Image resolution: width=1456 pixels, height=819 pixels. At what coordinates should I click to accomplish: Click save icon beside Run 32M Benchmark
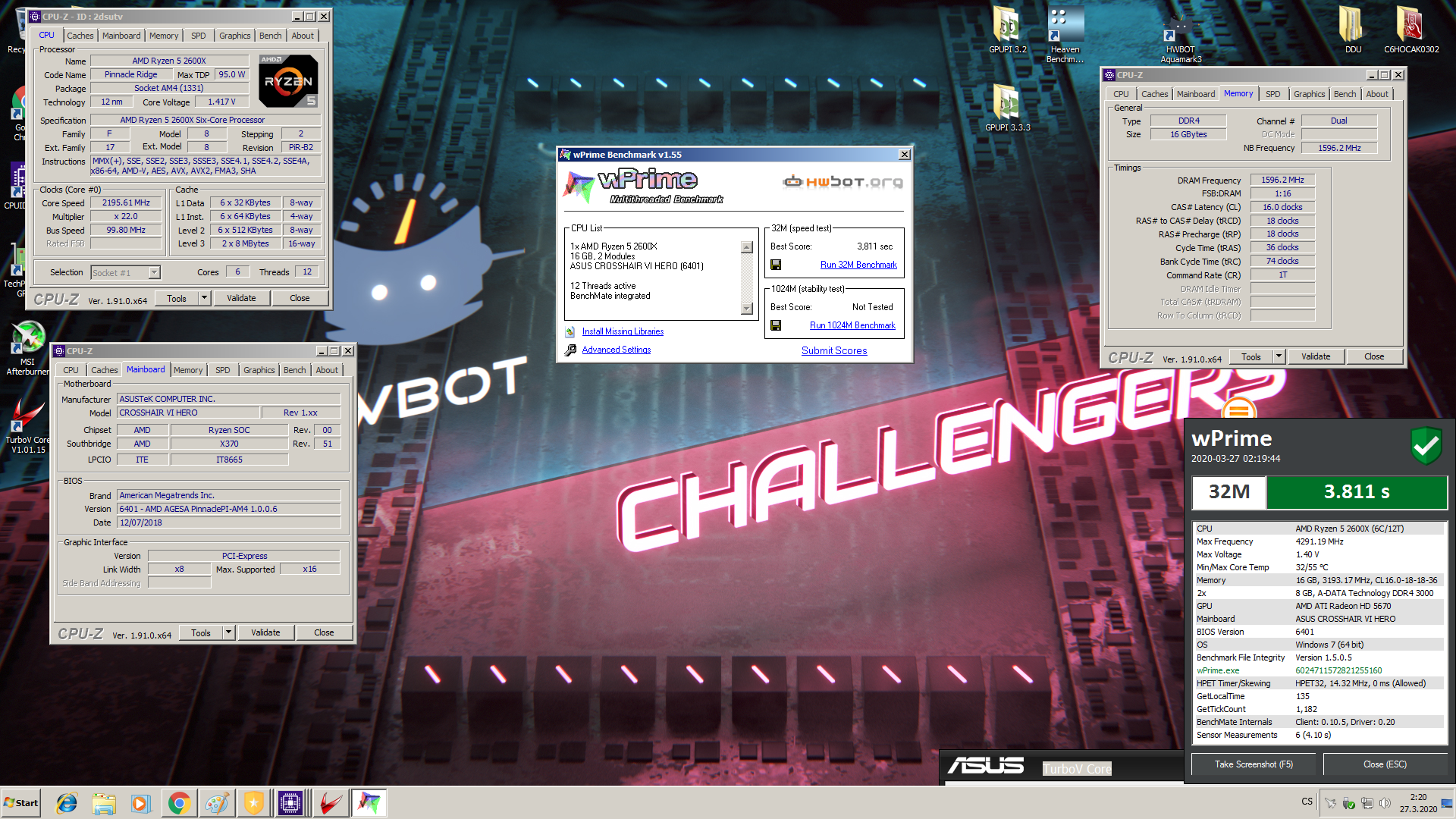[776, 265]
